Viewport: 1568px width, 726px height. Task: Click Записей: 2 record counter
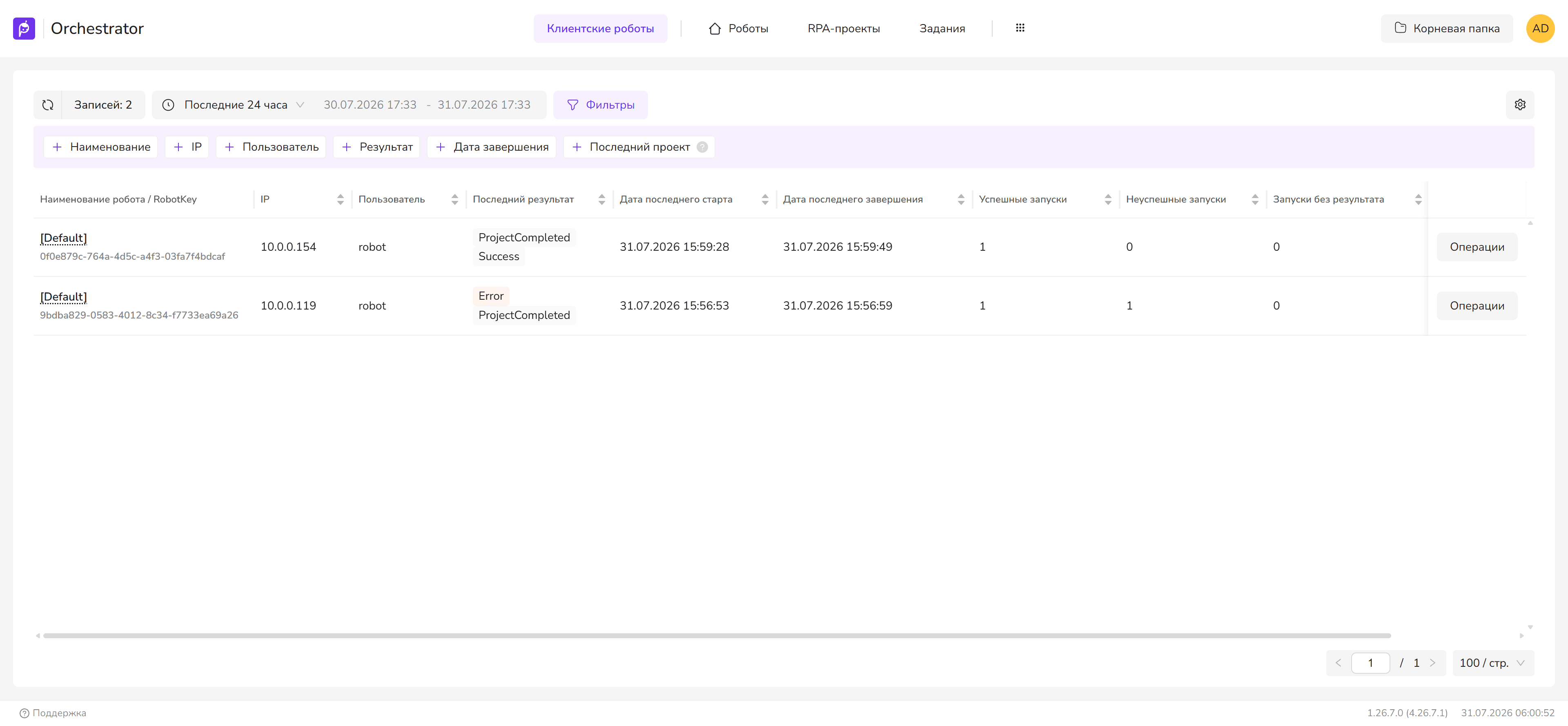(x=103, y=105)
